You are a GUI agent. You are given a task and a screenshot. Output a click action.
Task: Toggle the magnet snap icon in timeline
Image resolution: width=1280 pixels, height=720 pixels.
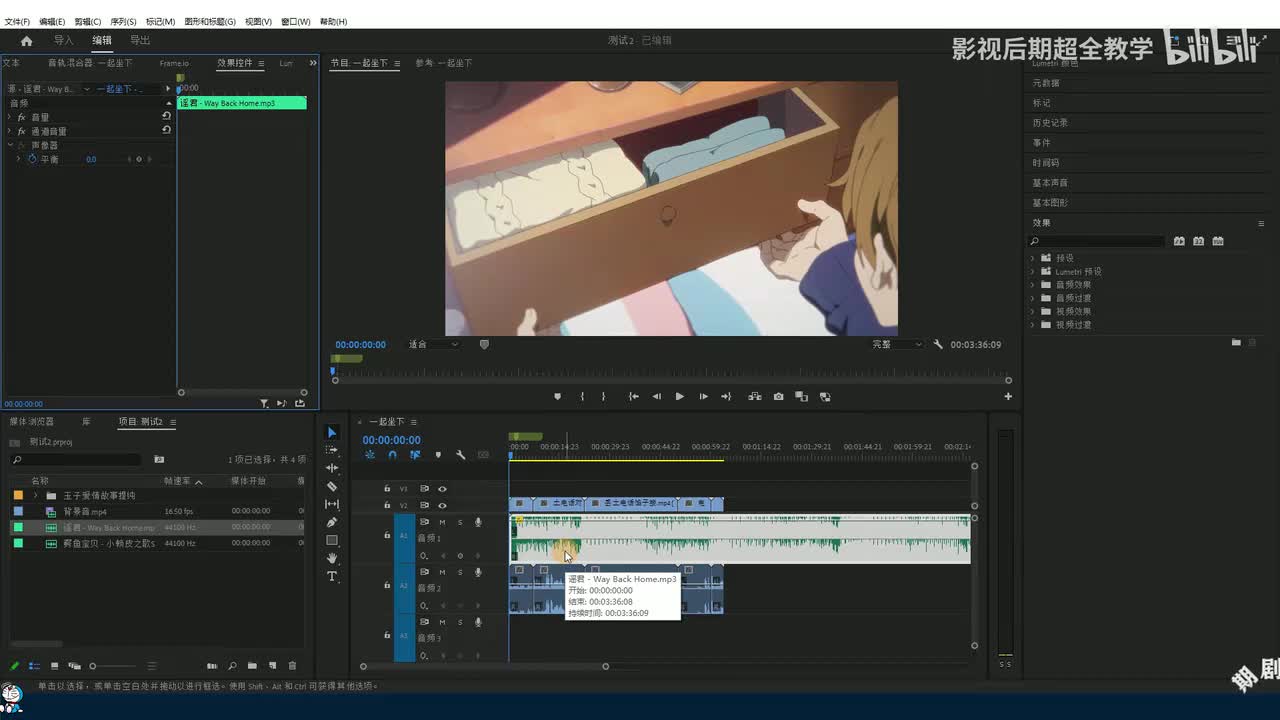tap(392, 455)
